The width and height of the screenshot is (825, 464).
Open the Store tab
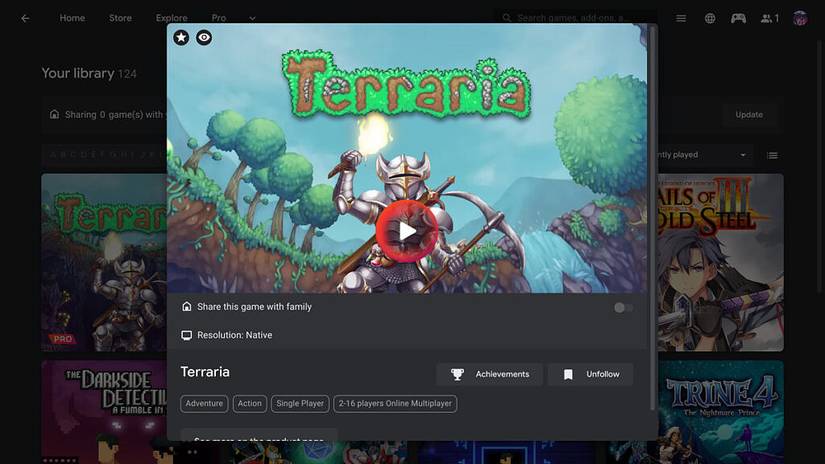pos(120,18)
